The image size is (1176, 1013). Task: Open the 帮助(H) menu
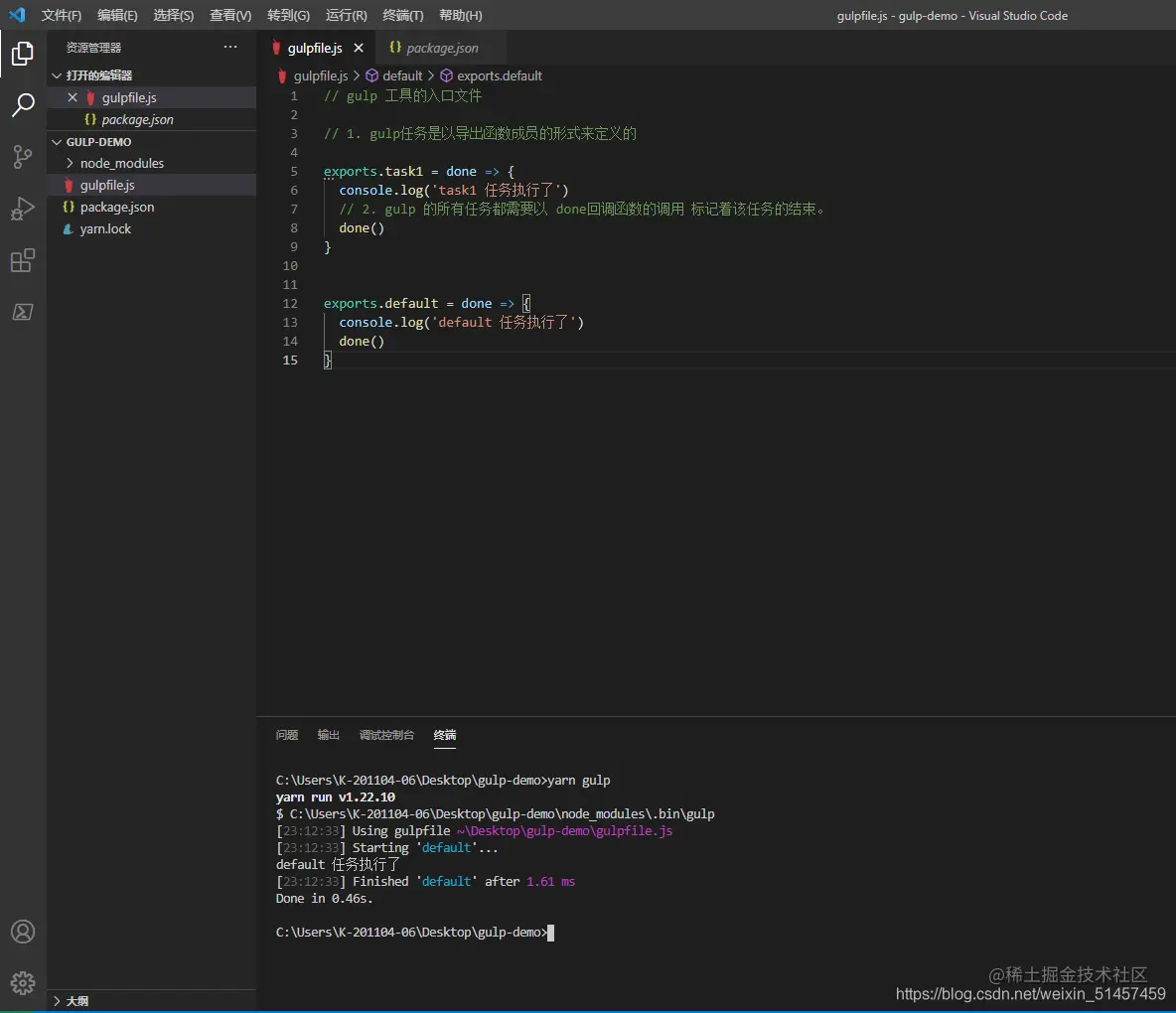[x=461, y=15]
